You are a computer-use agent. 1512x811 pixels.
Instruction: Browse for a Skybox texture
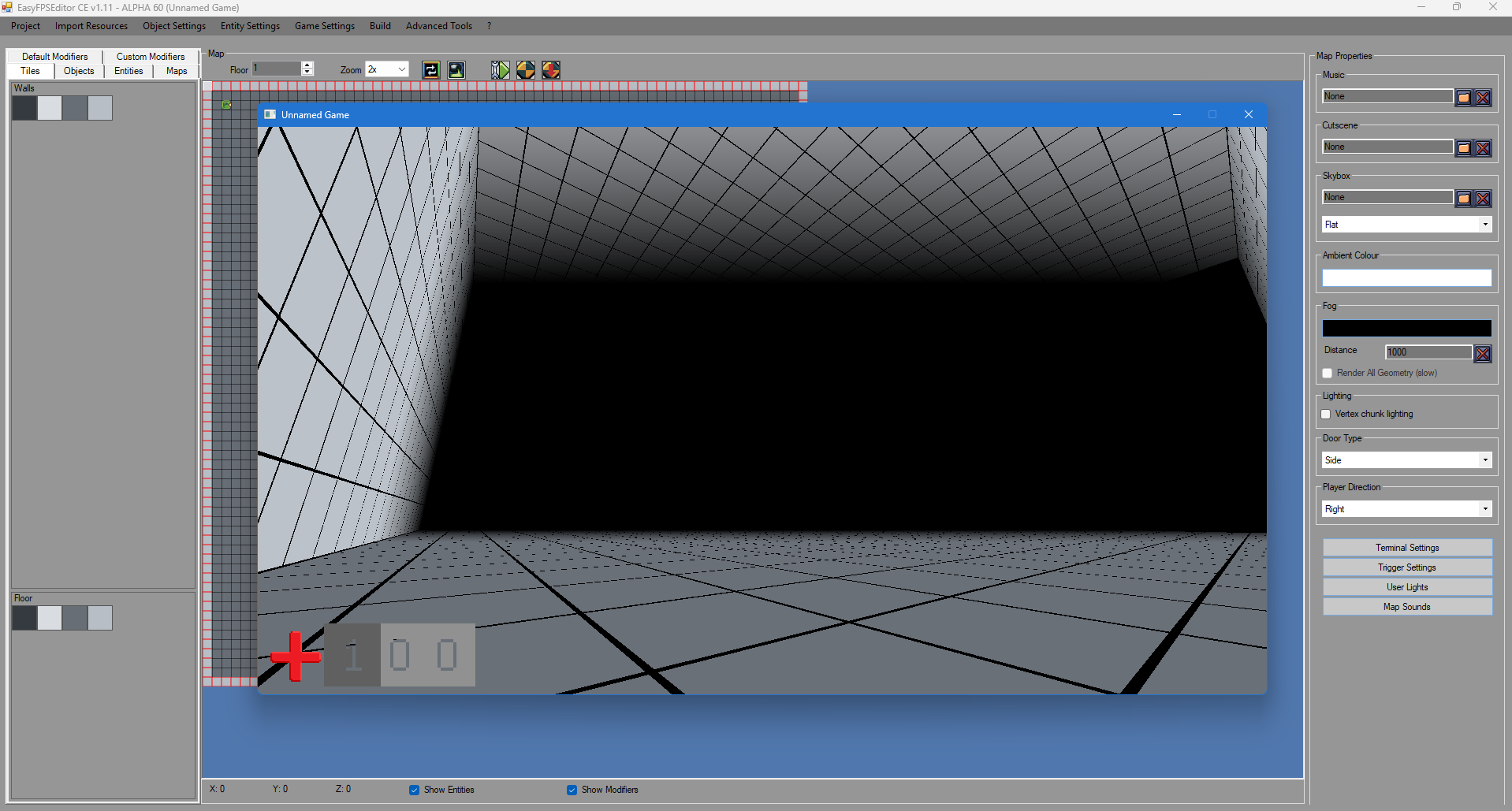click(1464, 199)
